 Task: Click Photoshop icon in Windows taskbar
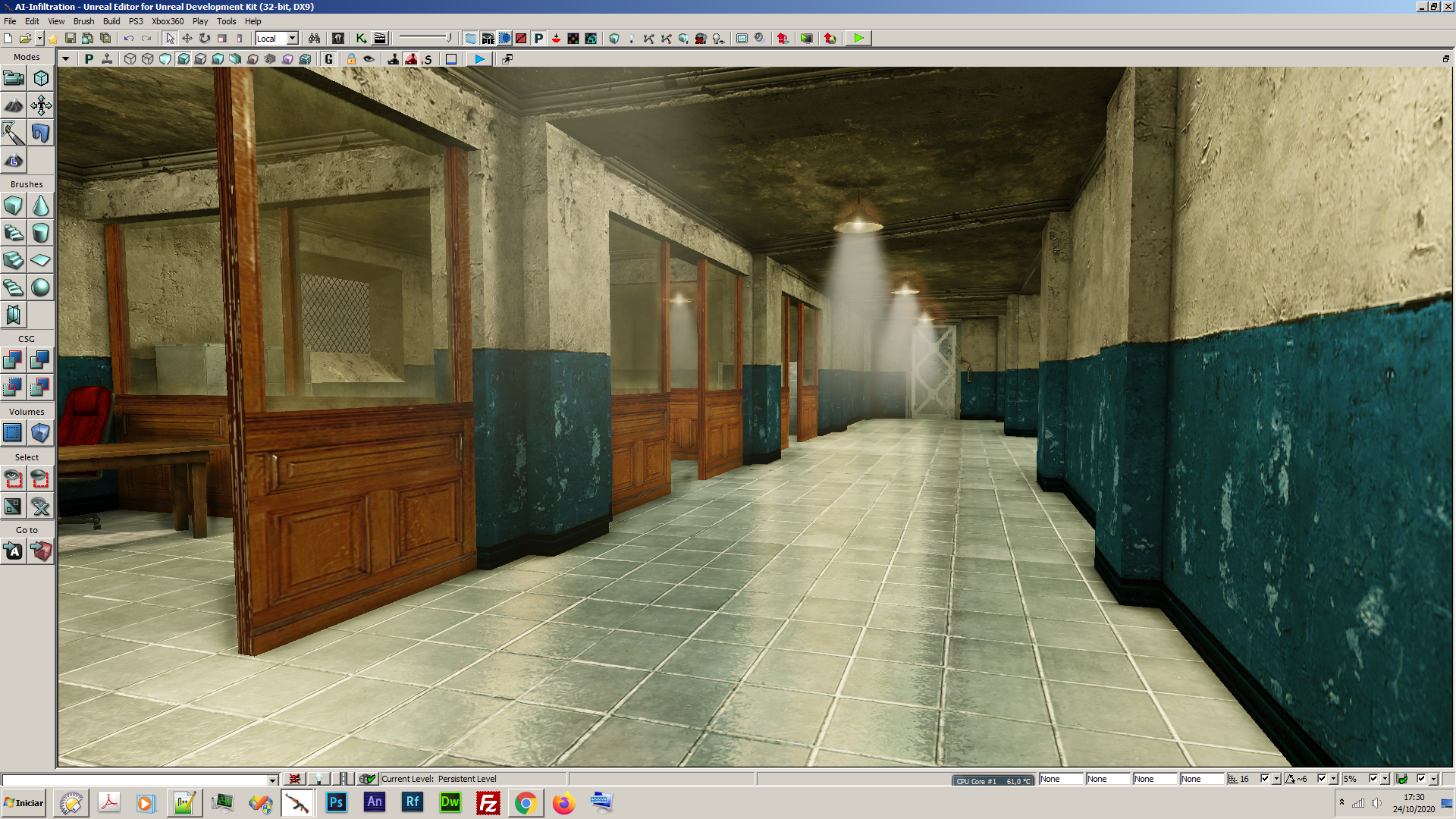pos(336,803)
